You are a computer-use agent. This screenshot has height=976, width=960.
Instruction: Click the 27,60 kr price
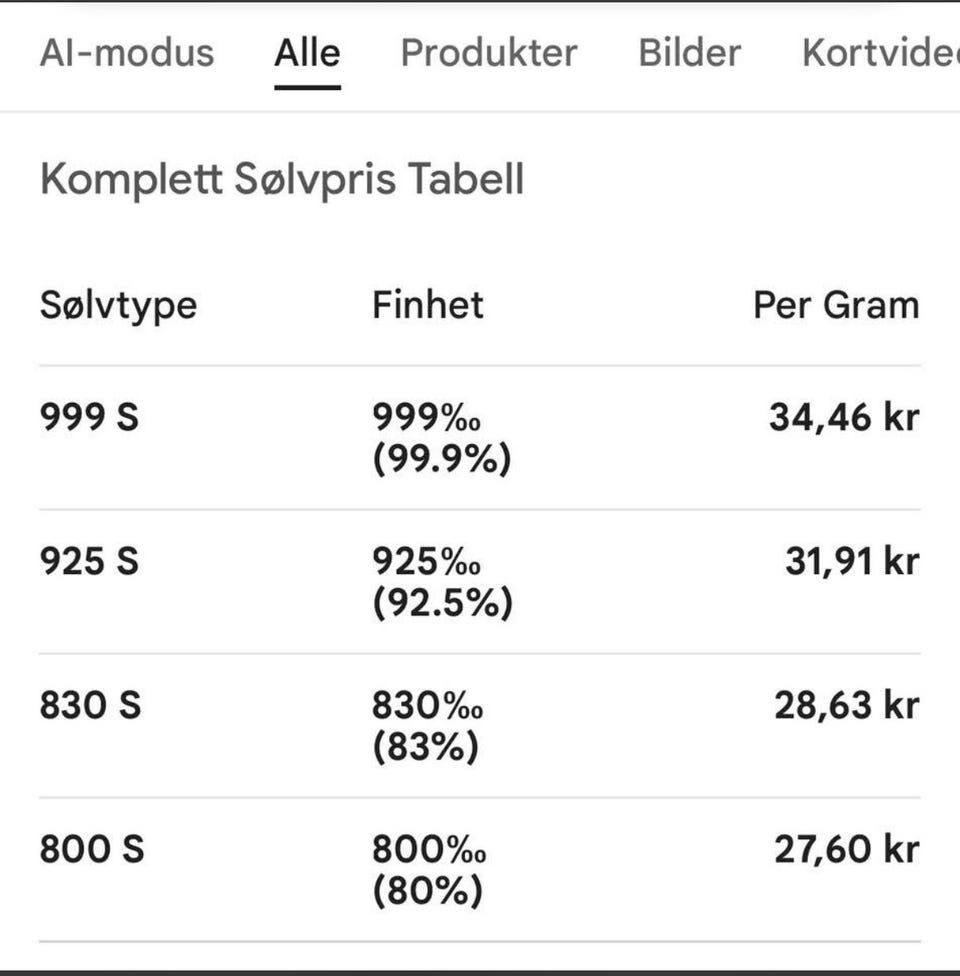846,850
